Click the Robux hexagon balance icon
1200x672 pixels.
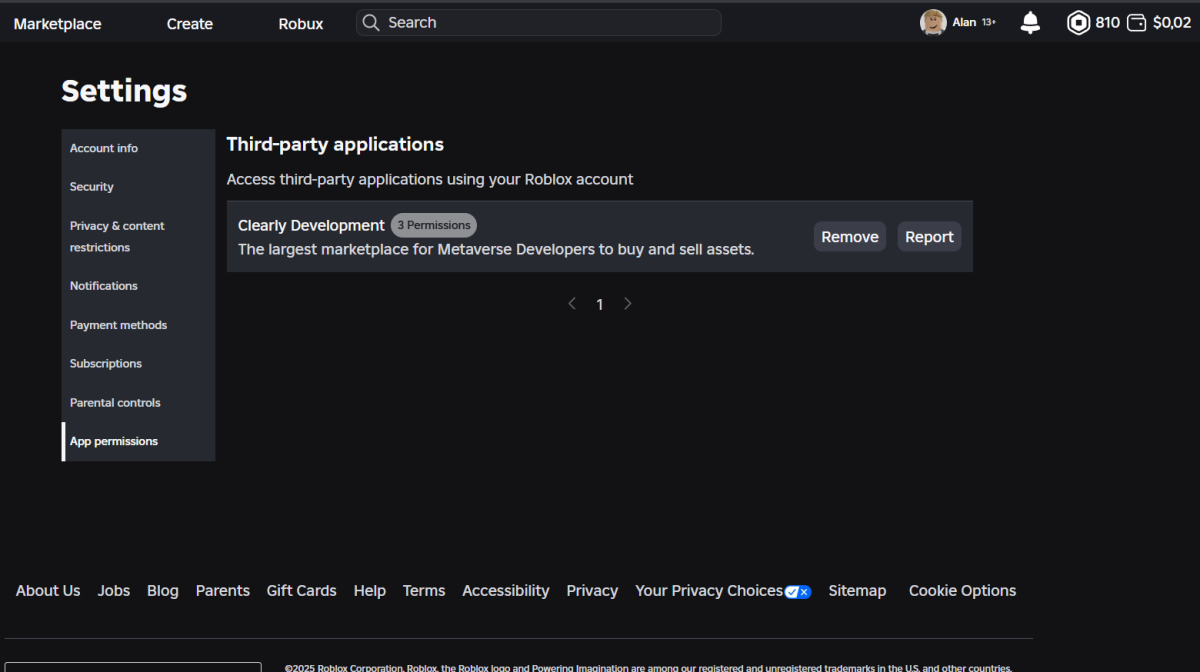point(1078,23)
